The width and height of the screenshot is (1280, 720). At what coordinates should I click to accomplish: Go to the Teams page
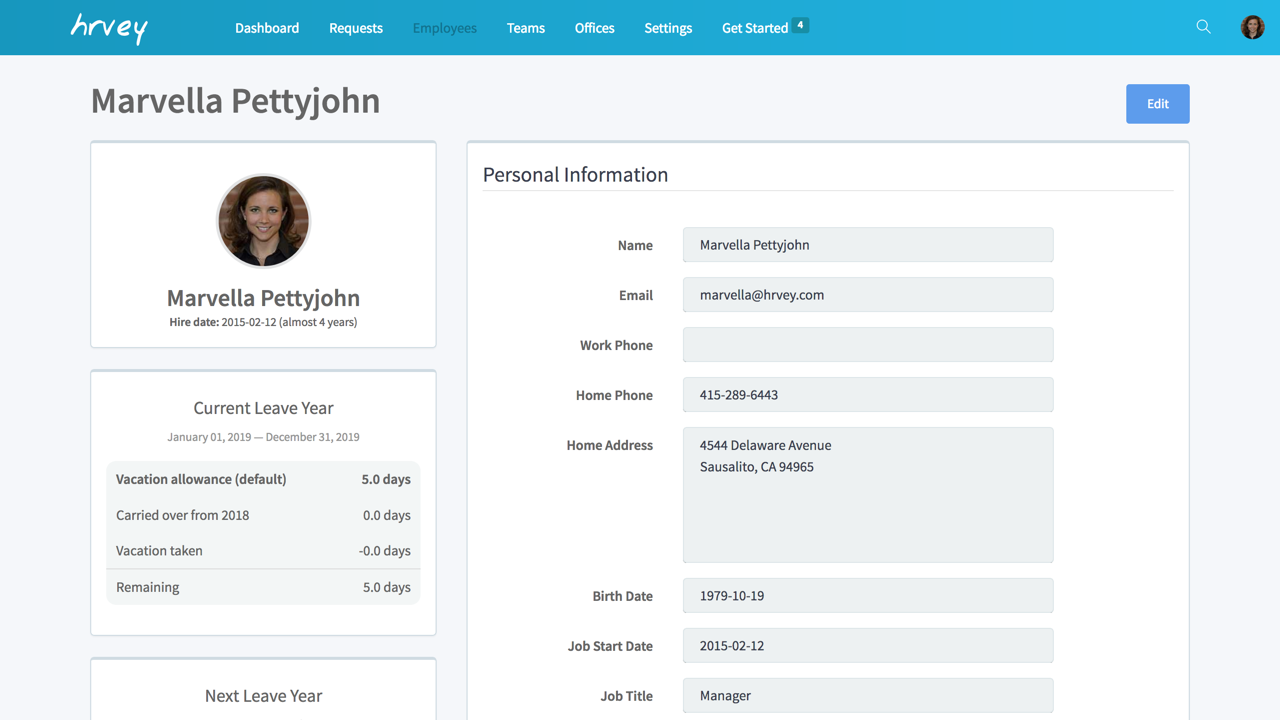click(x=525, y=28)
